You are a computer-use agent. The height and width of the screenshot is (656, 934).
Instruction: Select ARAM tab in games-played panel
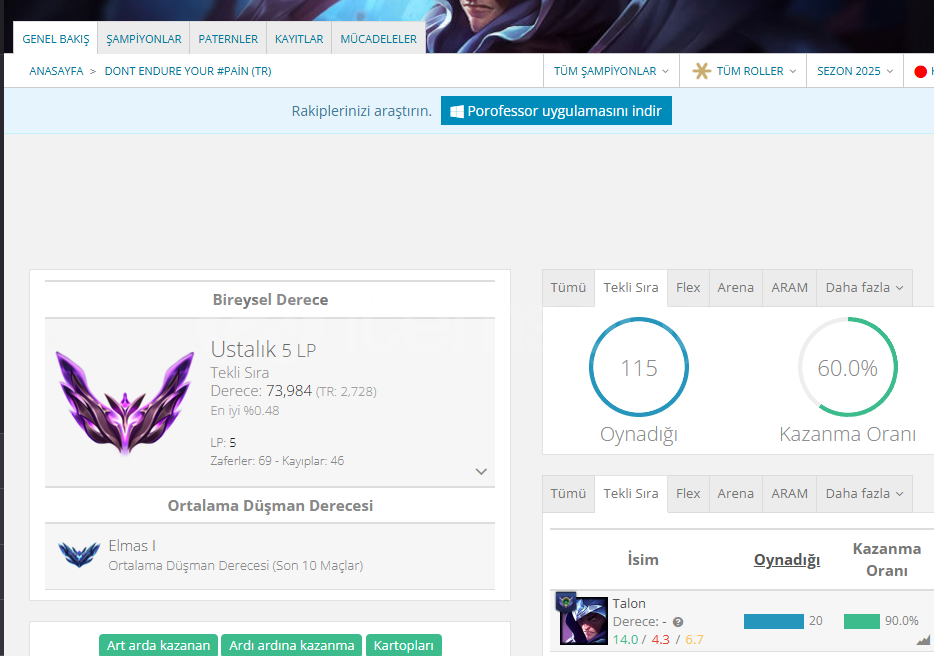coord(789,287)
